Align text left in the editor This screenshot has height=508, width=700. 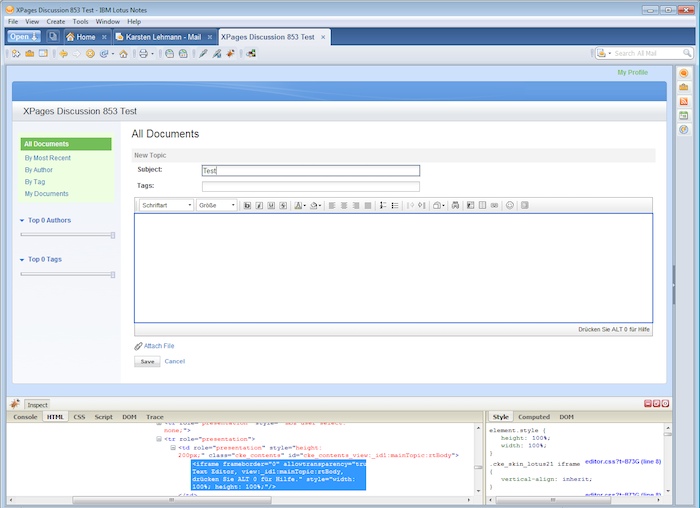pyautogui.click(x=332, y=205)
